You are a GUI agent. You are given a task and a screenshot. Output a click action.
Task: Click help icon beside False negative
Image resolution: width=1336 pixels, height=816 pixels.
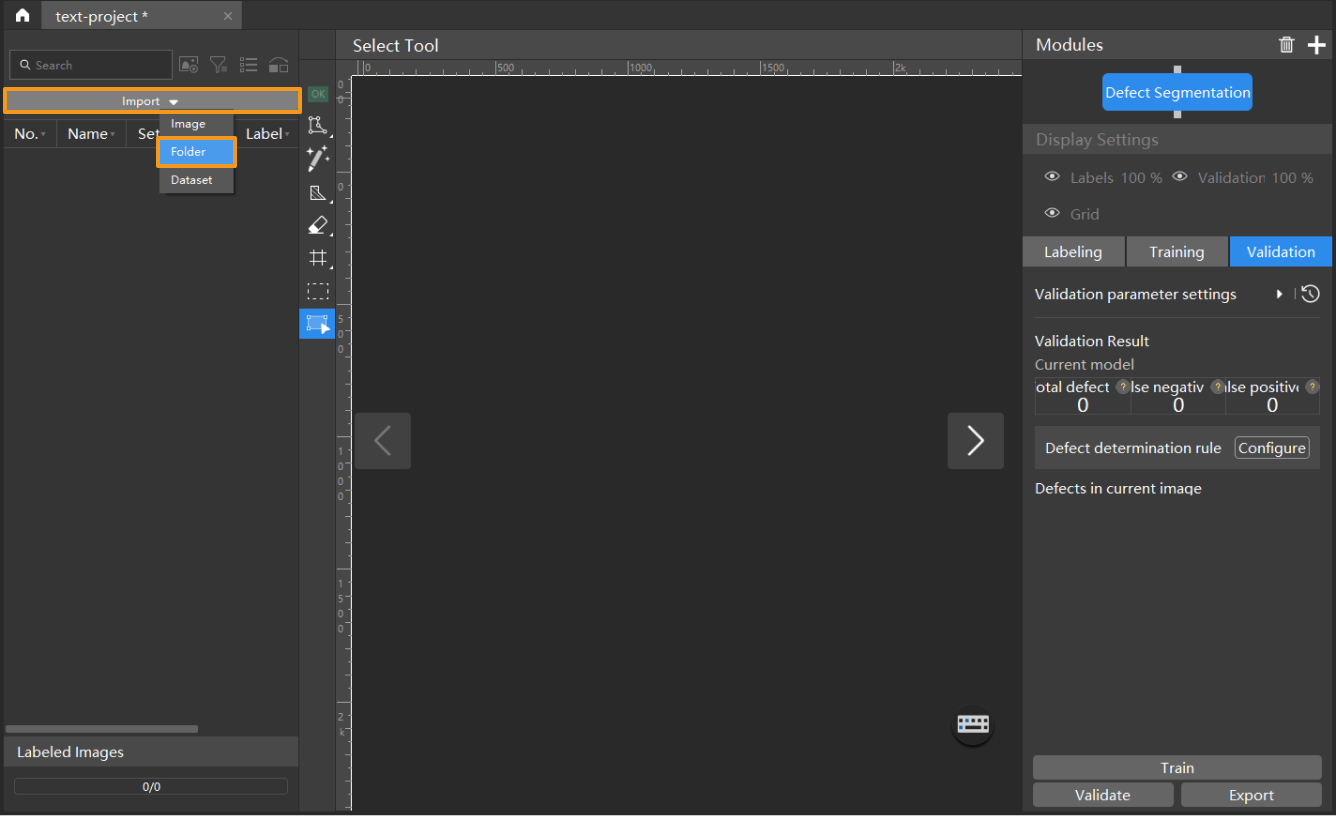pyautogui.click(x=1218, y=387)
